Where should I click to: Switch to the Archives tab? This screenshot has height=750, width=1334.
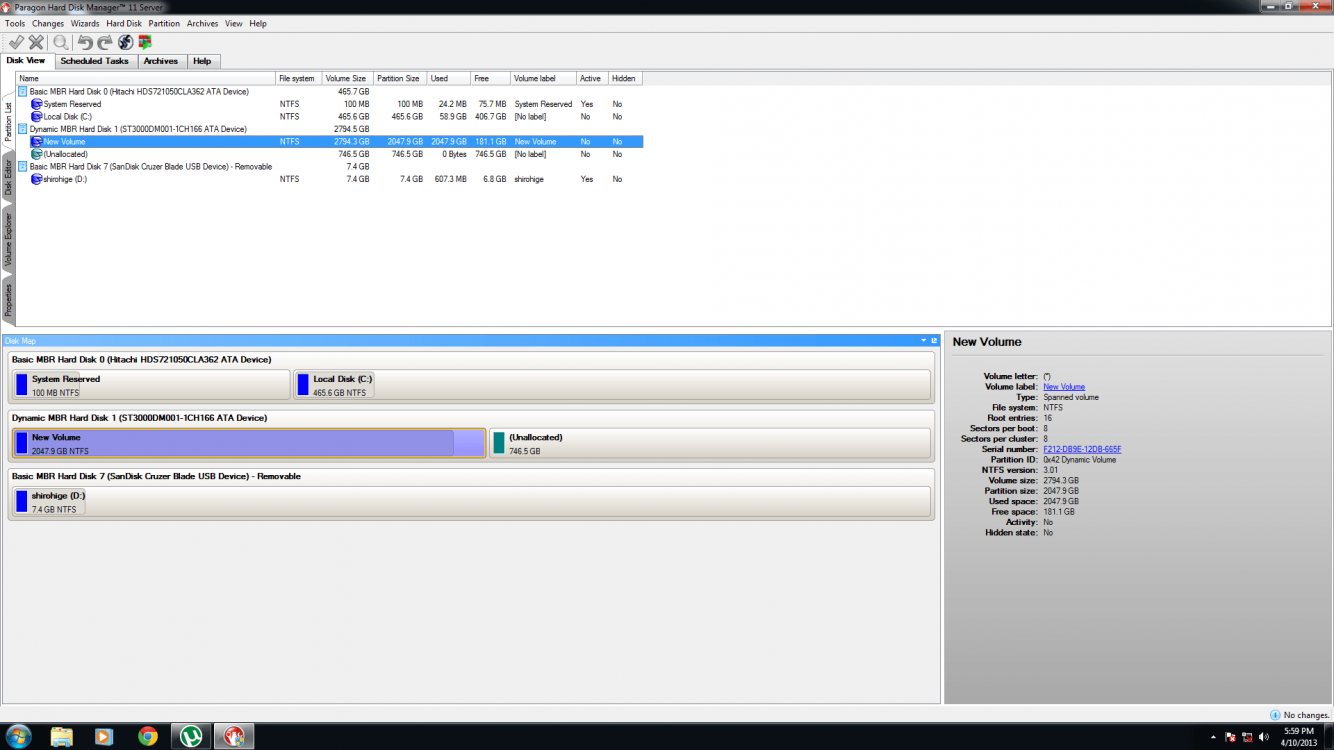[161, 61]
